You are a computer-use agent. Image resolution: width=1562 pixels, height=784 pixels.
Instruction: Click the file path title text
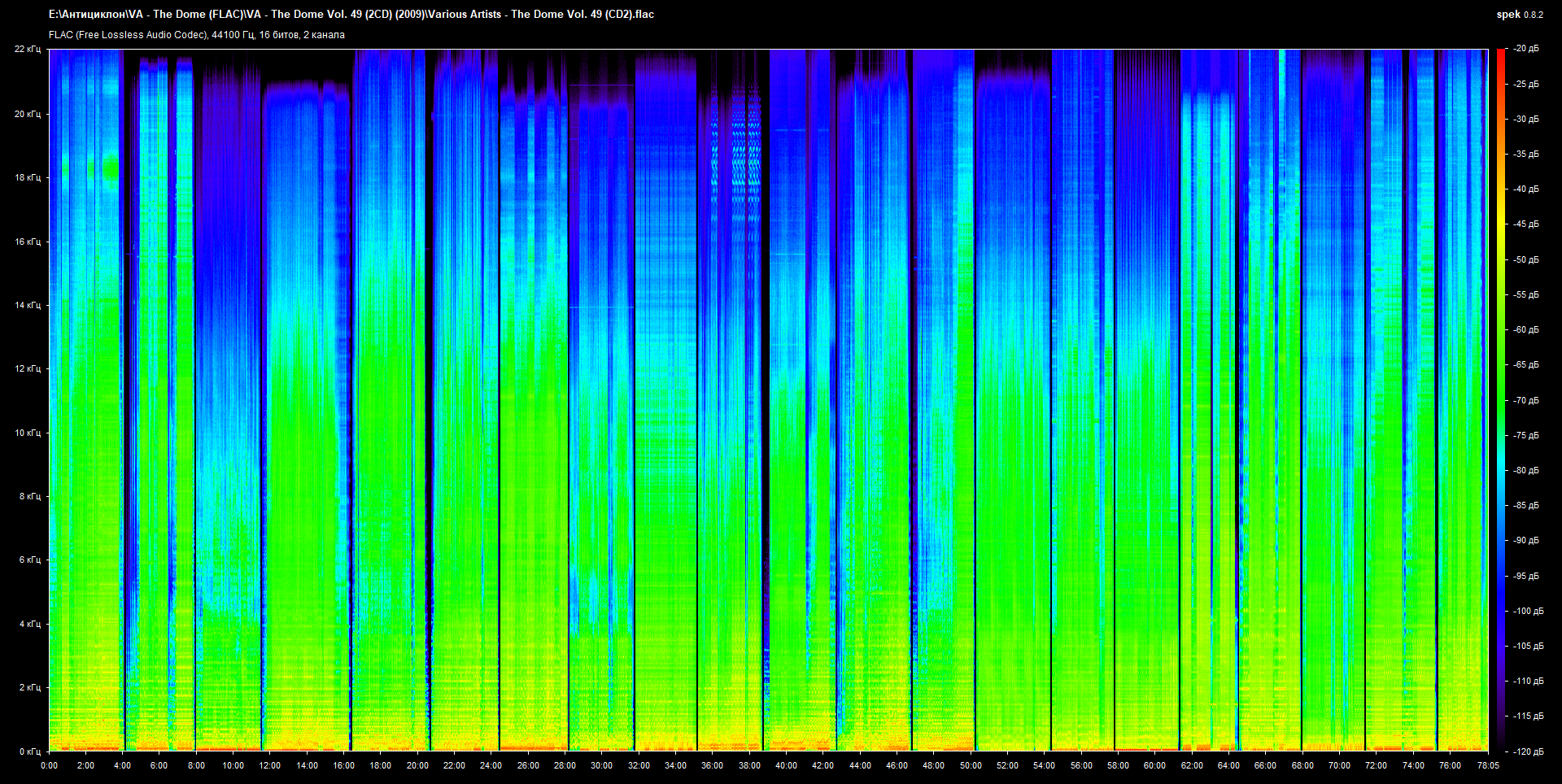(351, 15)
